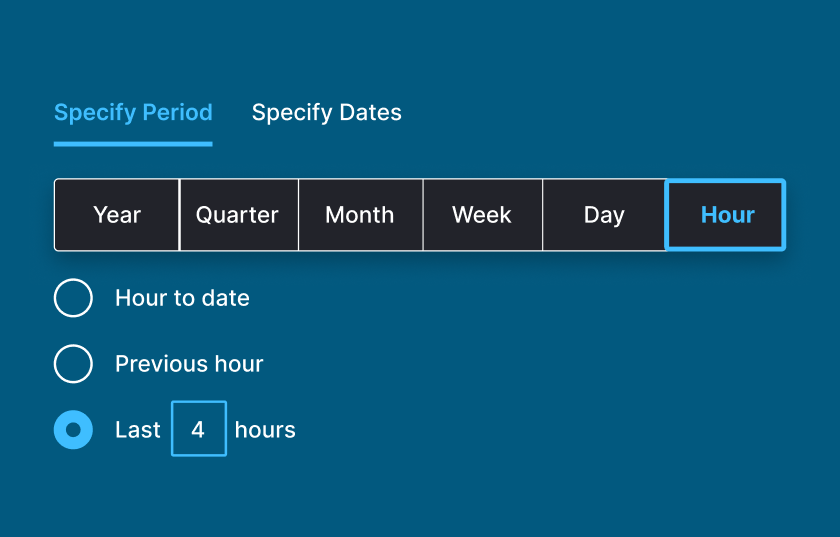Click the blue underline beneath Specify Period
The image size is (840, 537).
133,144
